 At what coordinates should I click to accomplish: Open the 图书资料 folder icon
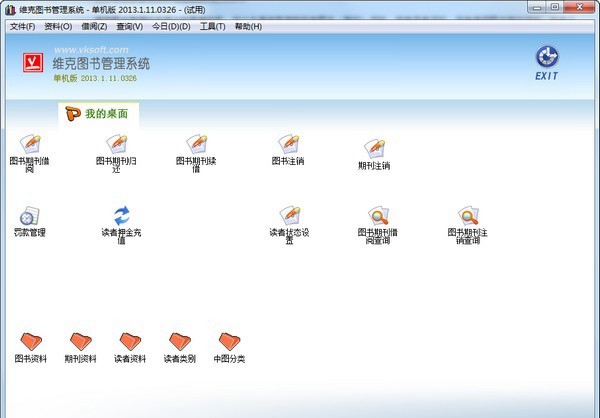31,348
